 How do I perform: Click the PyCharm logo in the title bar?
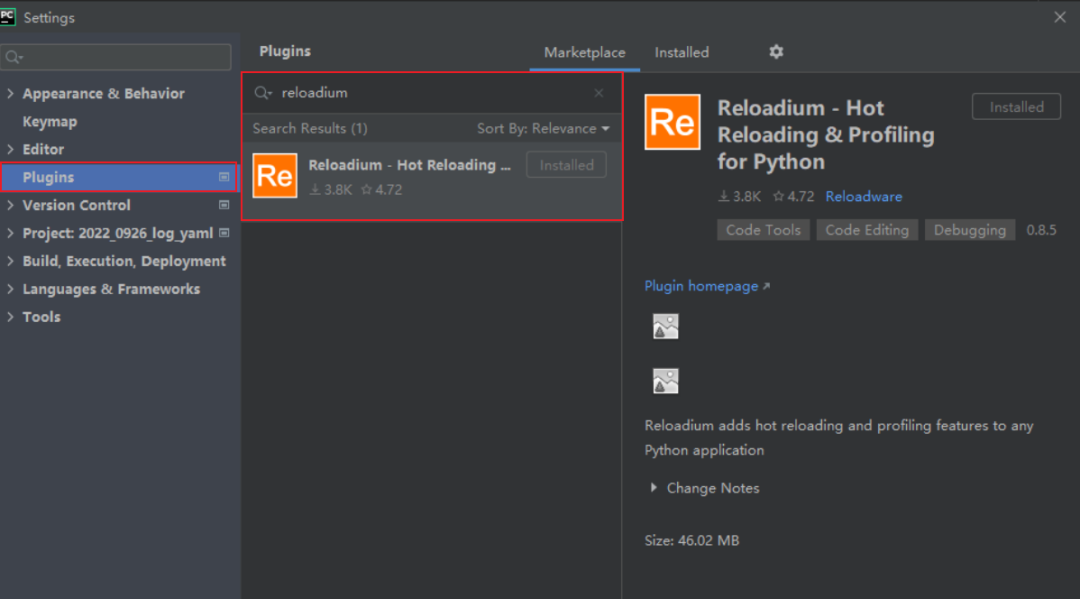8,17
